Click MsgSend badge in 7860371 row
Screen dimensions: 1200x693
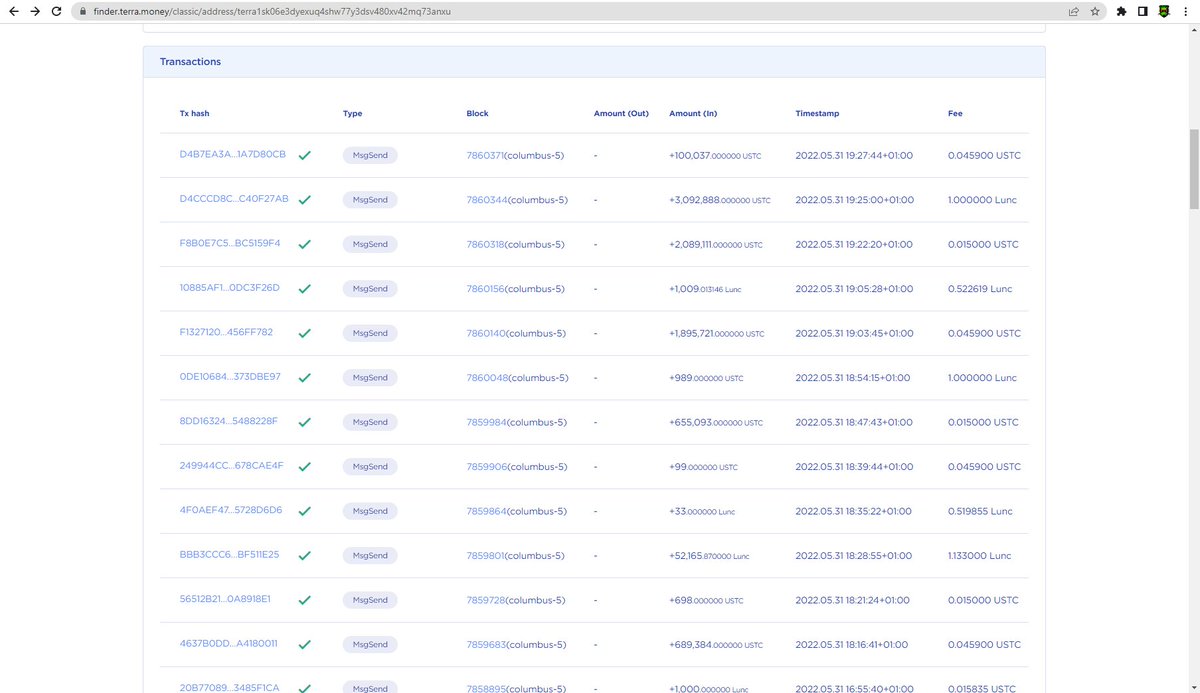point(370,155)
